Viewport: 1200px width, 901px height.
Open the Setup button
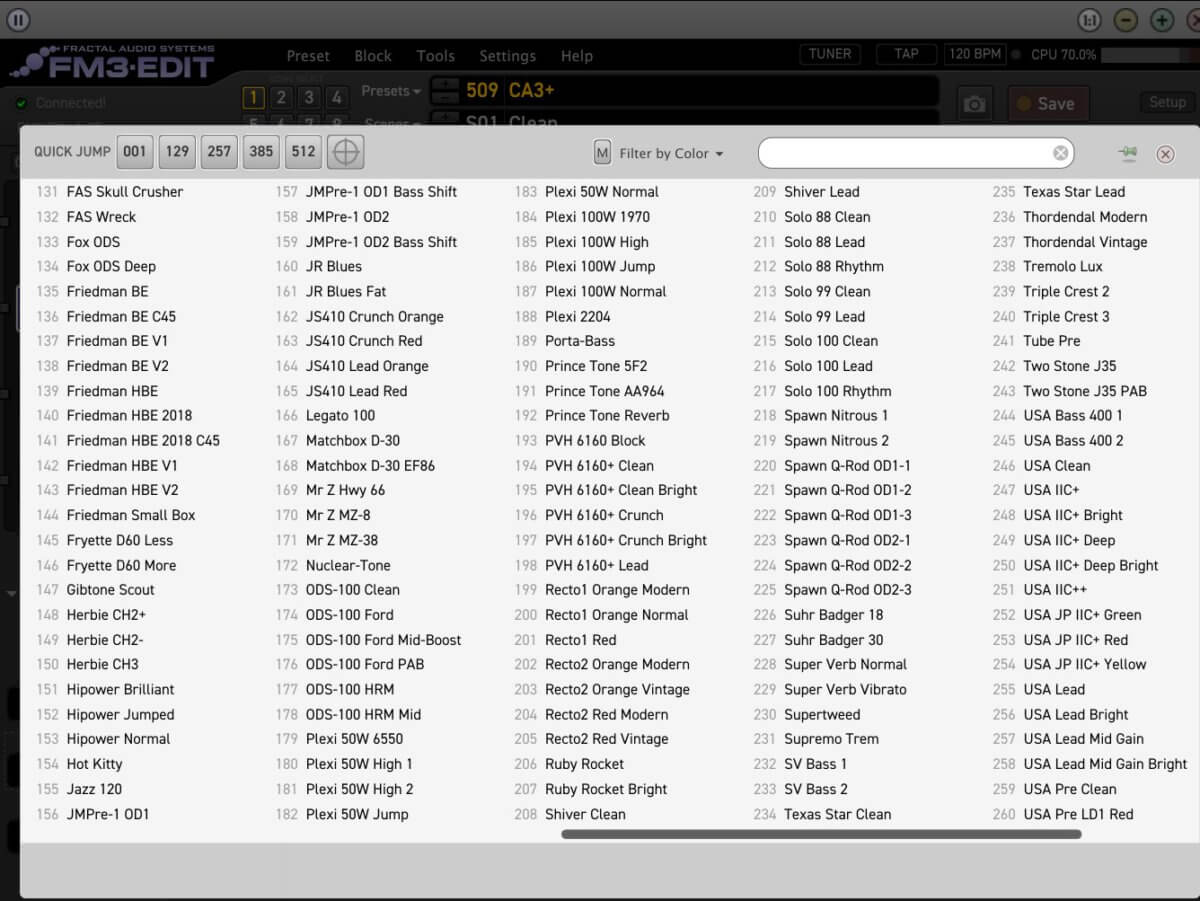[1167, 102]
